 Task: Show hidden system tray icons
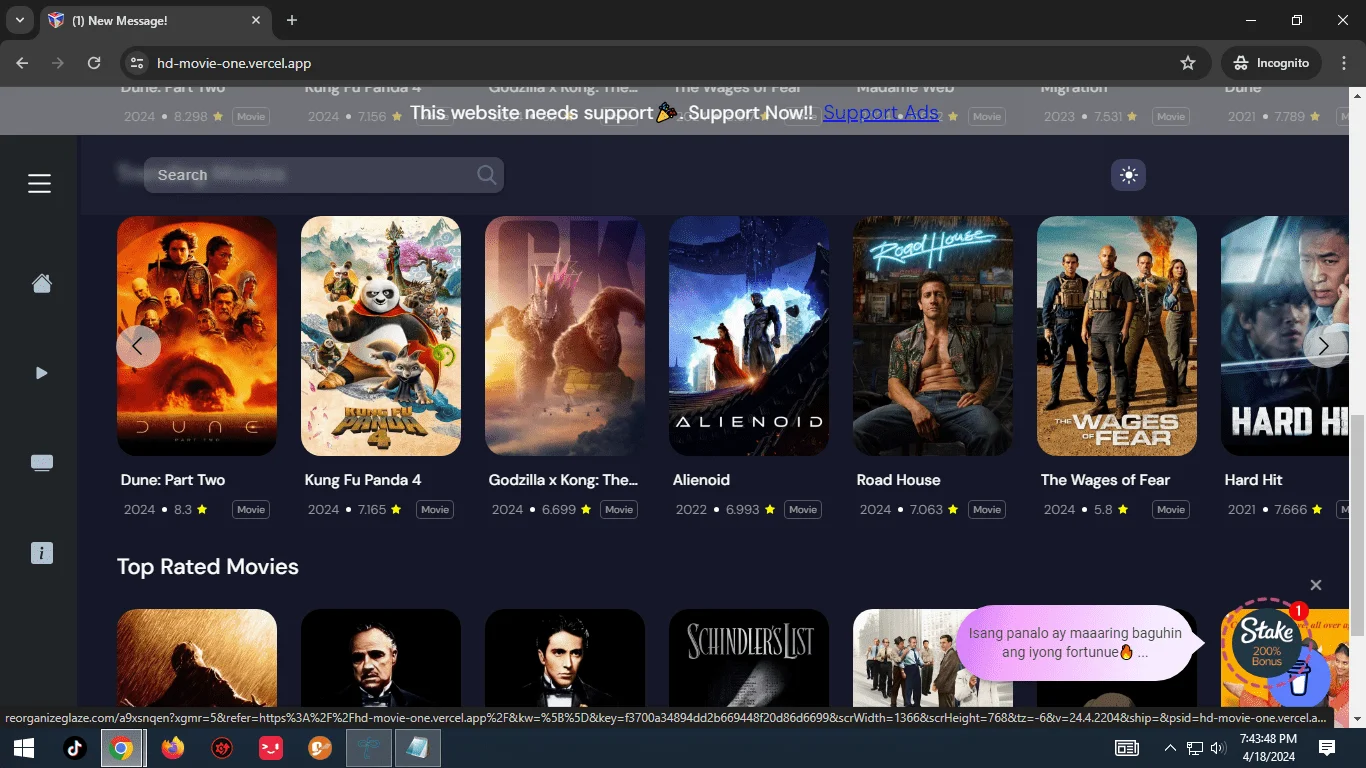point(1170,748)
